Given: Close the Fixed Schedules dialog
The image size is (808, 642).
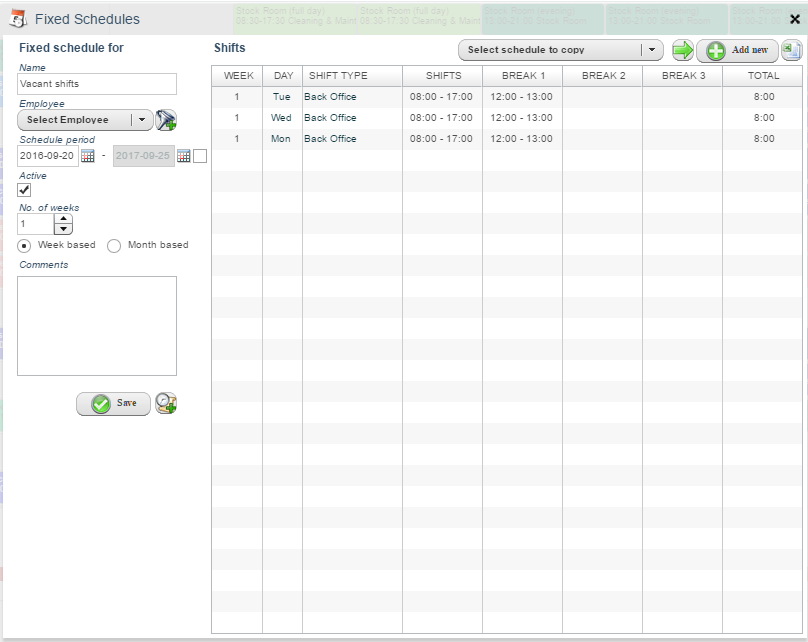Looking at the screenshot, I should point(795,20).
